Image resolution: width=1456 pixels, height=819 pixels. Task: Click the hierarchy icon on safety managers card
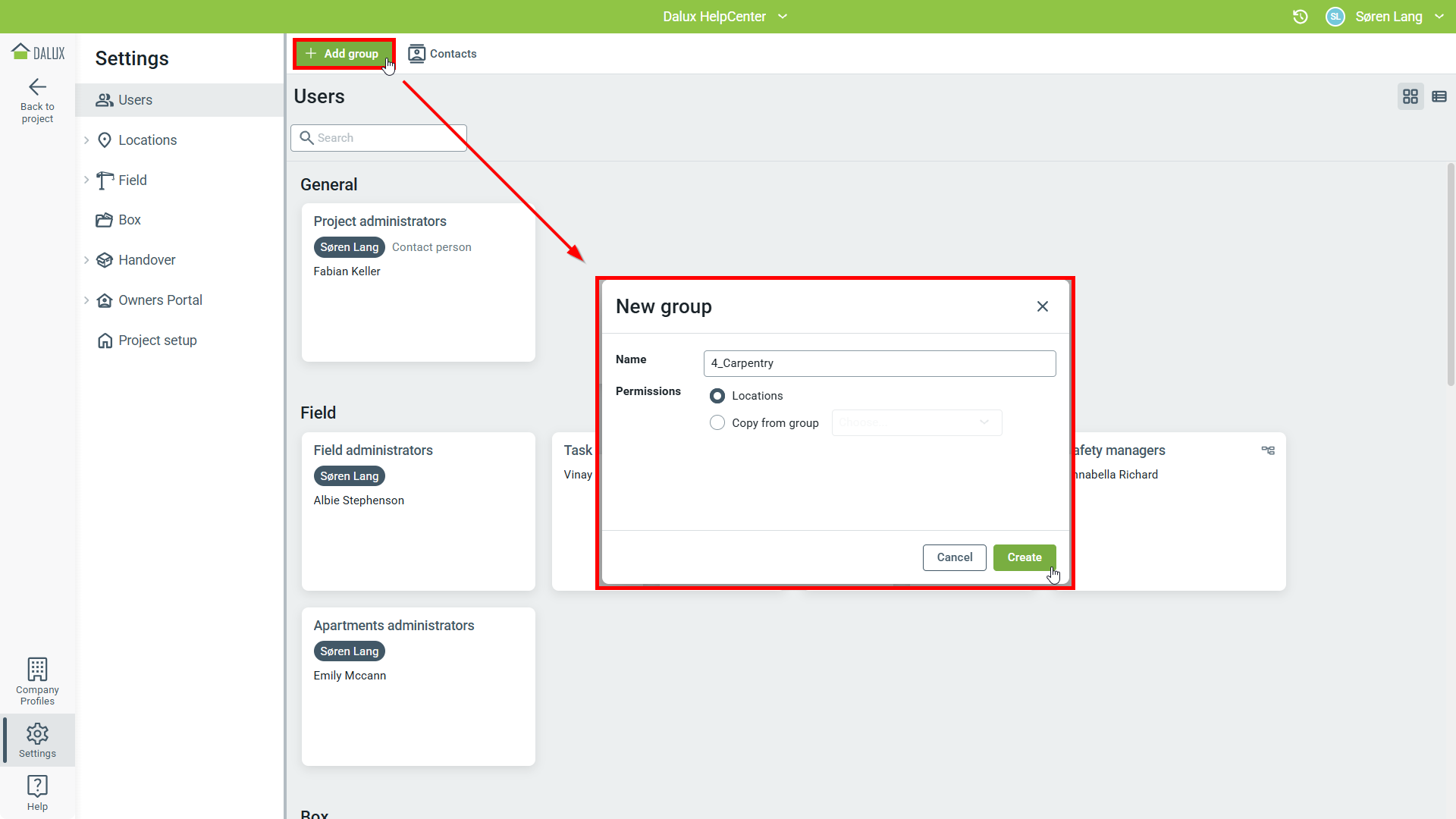coord(1267,450)
